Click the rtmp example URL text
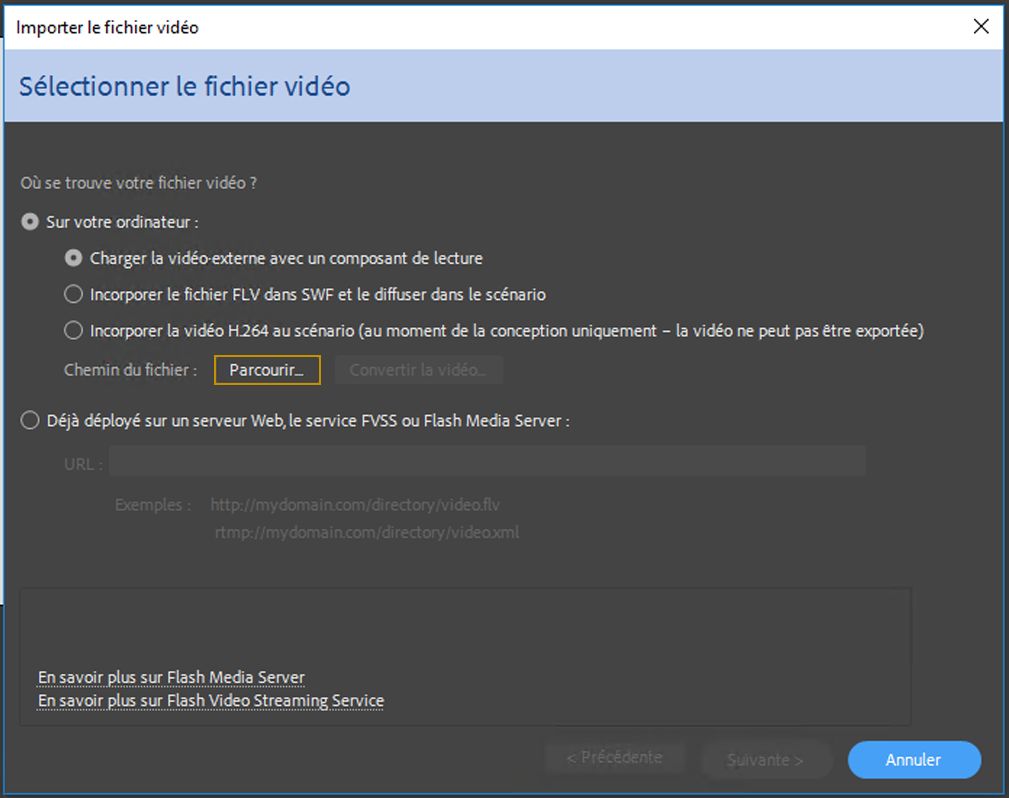Screen dimensions: 1009x798 [367, 533]
